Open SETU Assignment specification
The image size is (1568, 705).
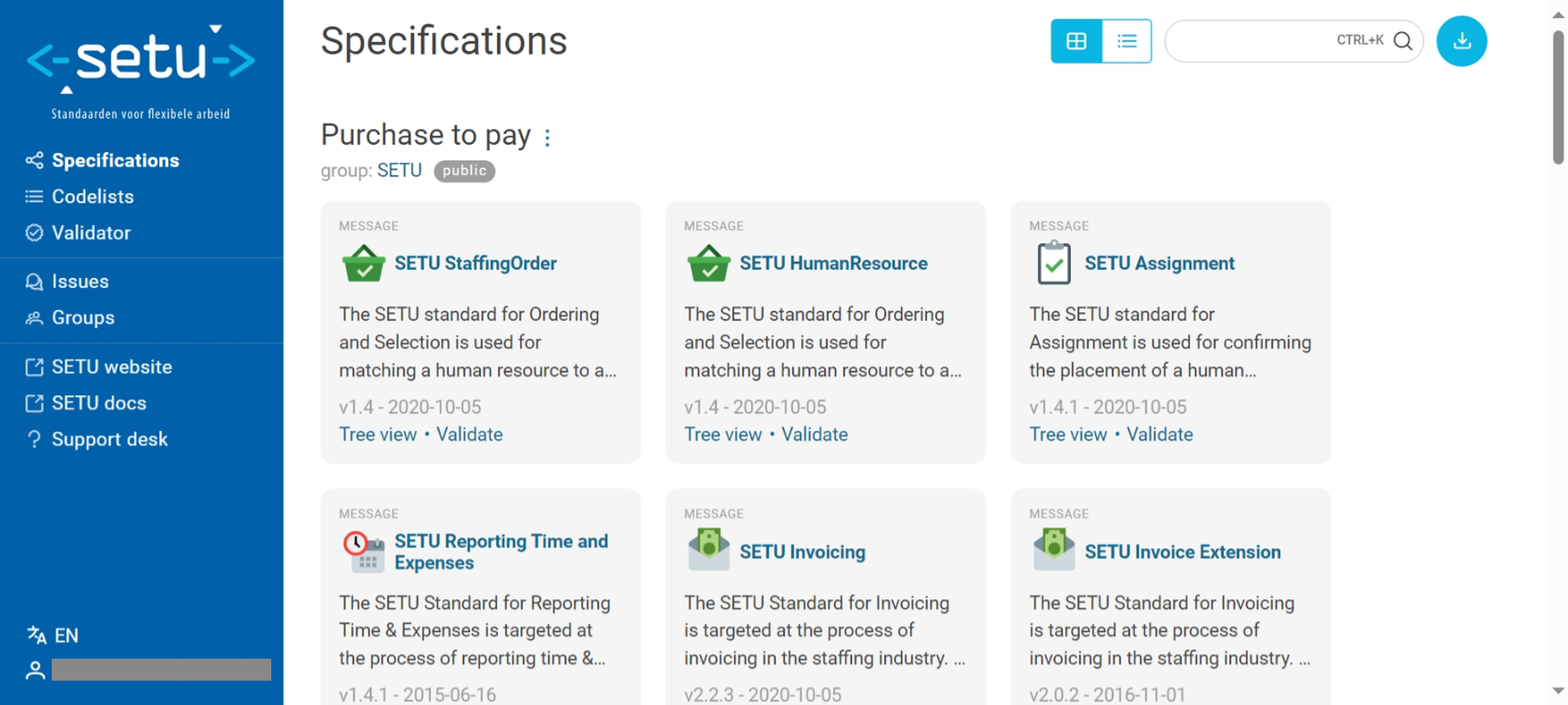[1160, 263]
